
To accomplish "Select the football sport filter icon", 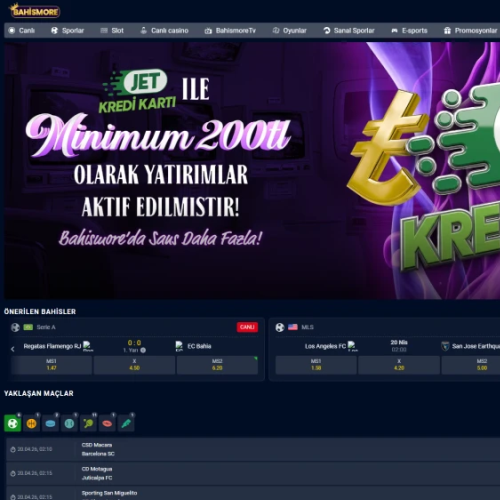I will tap(13, 424).
